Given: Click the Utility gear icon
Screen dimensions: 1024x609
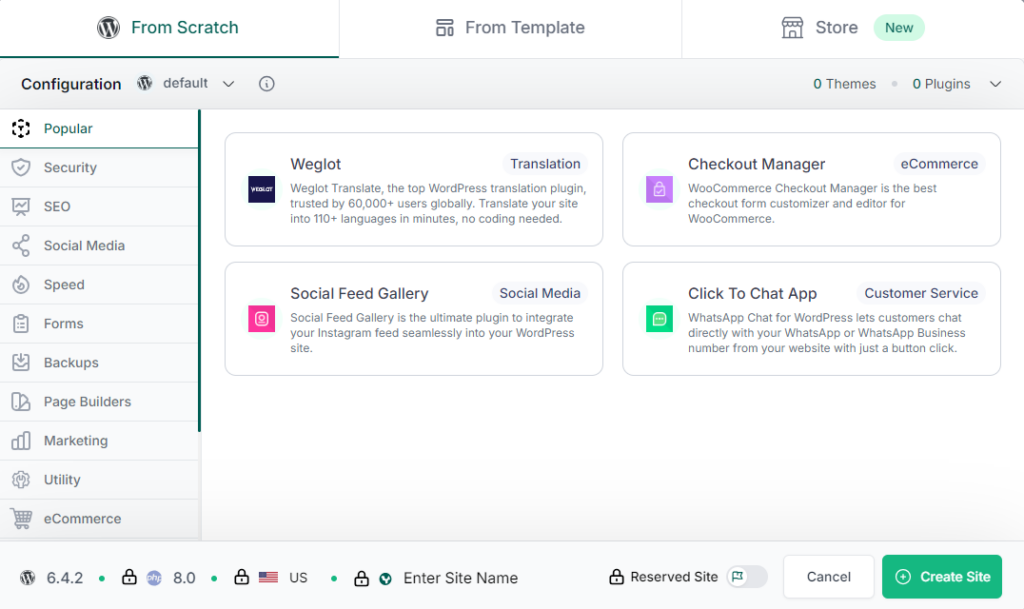Looking at the screenshot, I should pos(21,480).
